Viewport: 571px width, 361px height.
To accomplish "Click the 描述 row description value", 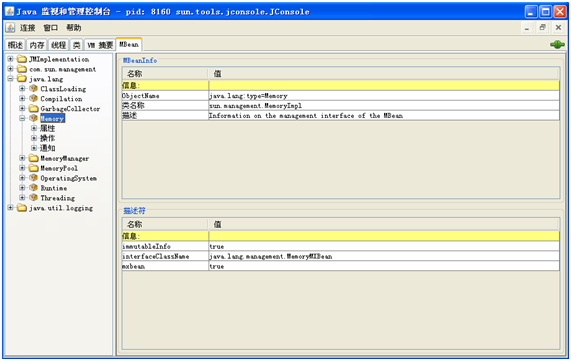I will click(384, 115).
